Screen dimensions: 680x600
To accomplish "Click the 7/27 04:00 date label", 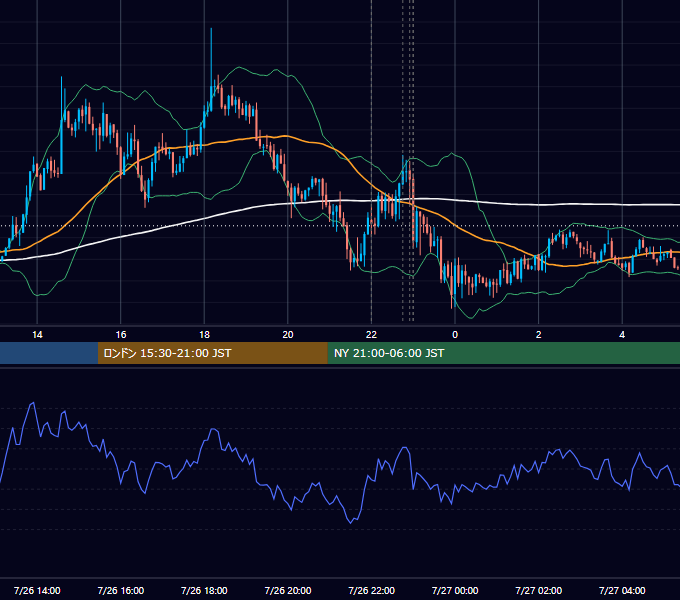I will click(x=622, y=590).
